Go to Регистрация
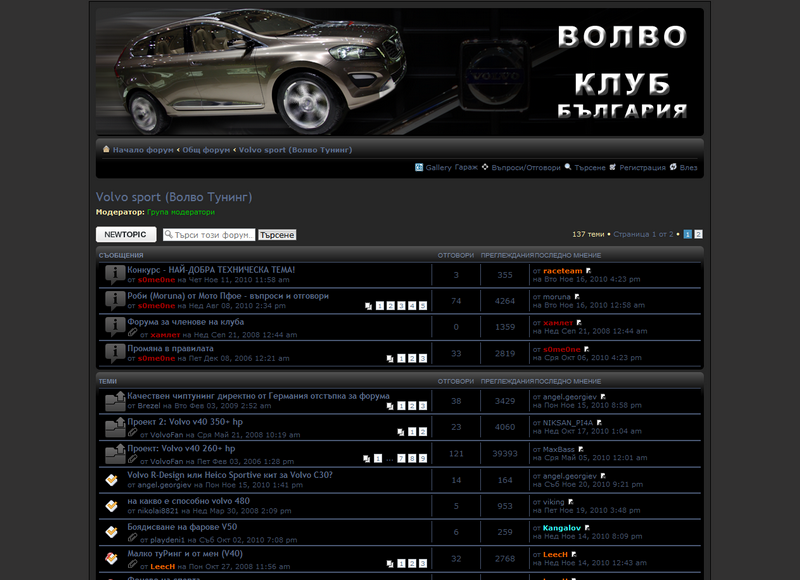Screen dimensions: 800x580 tap(642, 167)
